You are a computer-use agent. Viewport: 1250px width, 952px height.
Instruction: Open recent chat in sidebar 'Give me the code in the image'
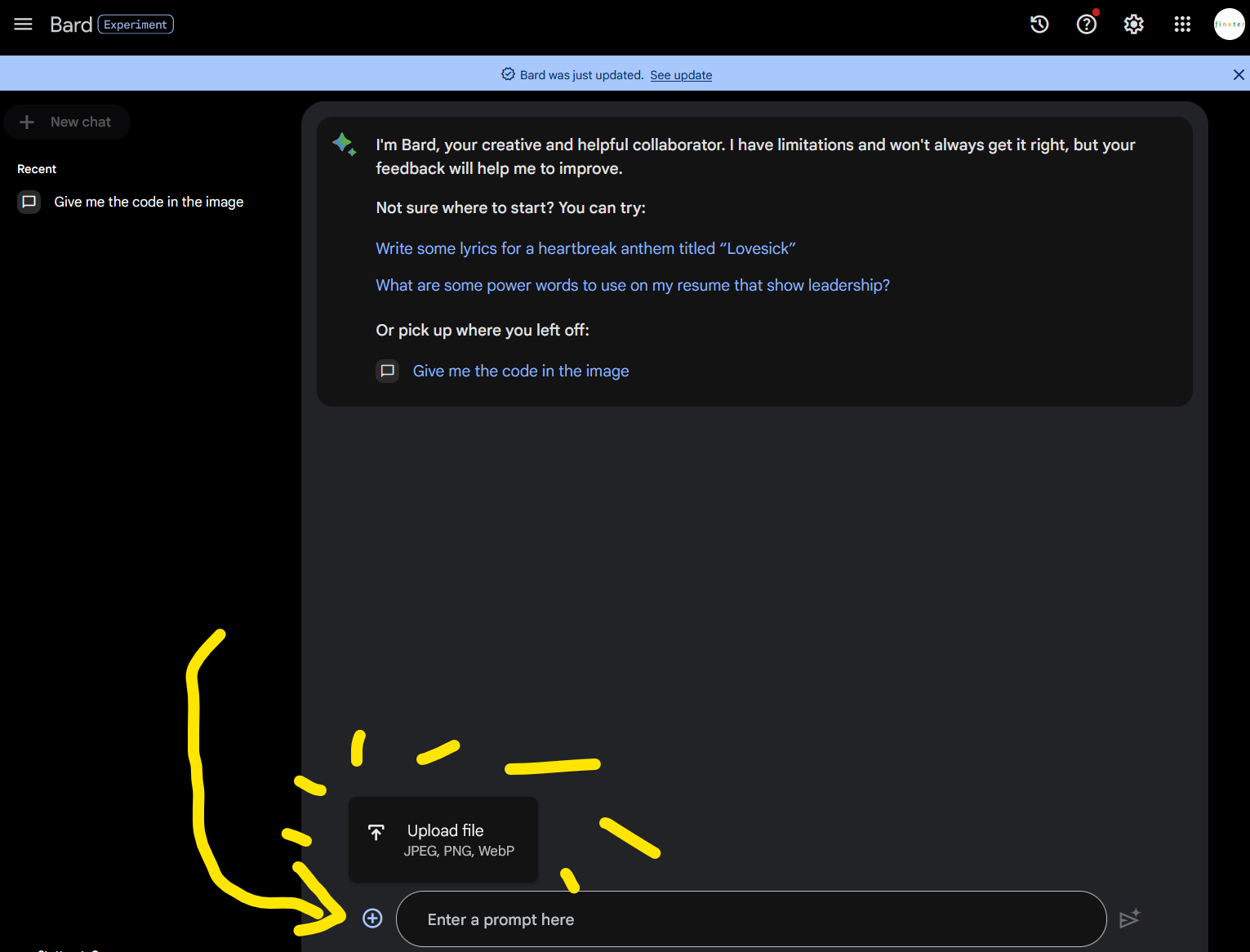coord(149,202)
